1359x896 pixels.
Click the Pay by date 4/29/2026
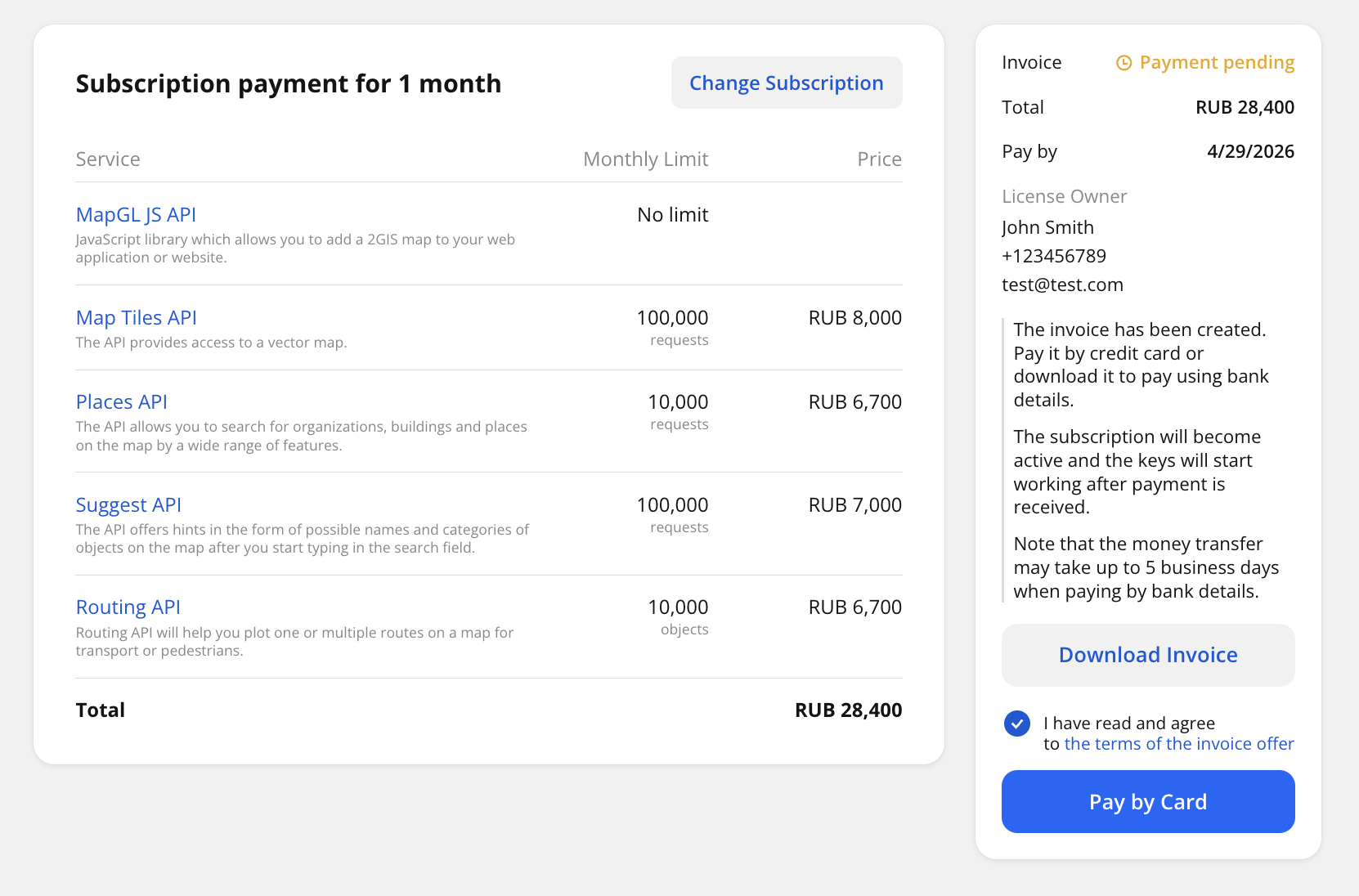coord(1250,151)
